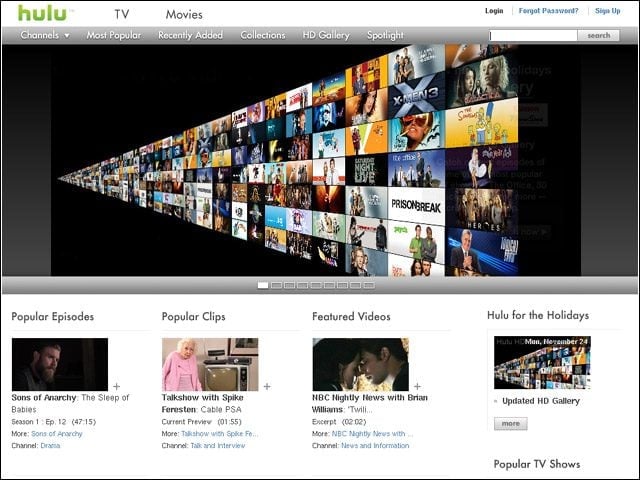
Task: Click the Drama channel link
Action: [50, 446]
